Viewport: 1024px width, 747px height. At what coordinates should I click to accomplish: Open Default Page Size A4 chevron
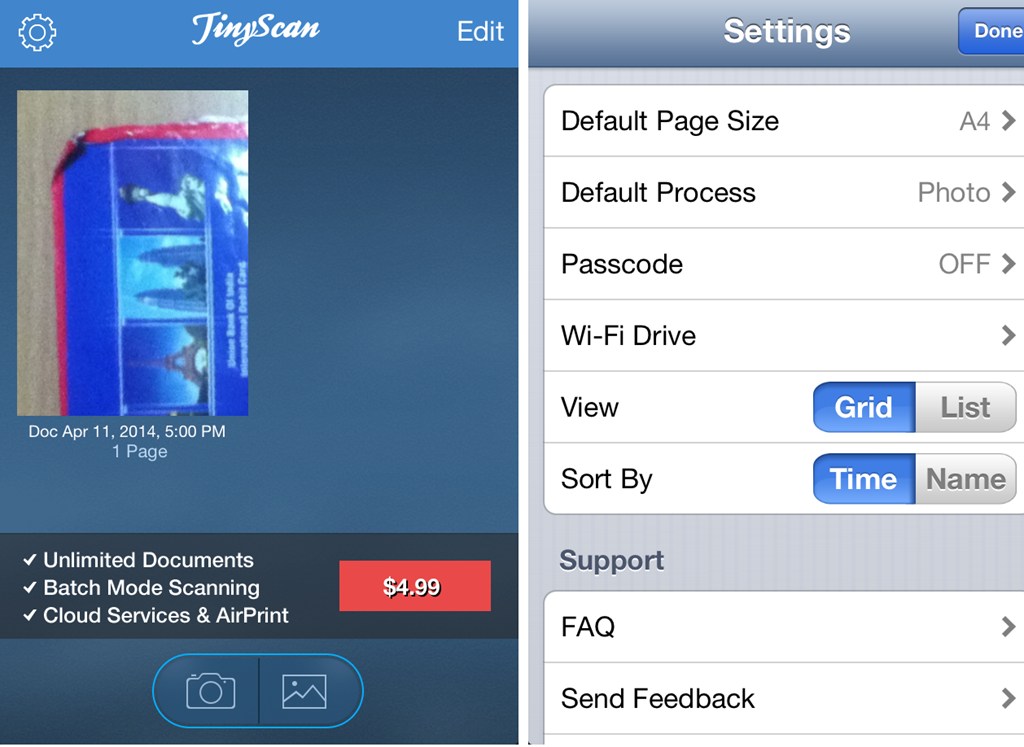pyautogui.click(x=1008, y=121)
